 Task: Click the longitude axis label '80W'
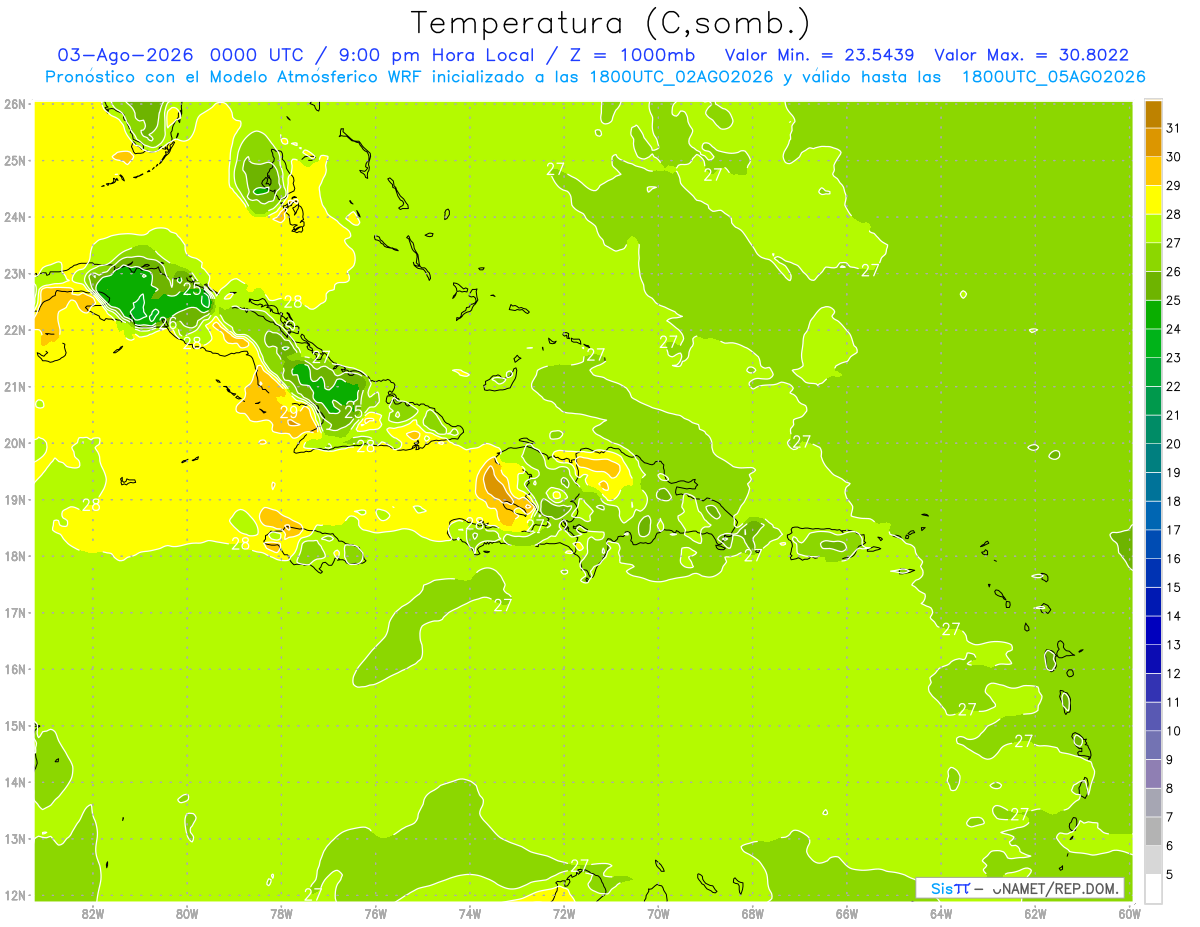coord(187,913)
